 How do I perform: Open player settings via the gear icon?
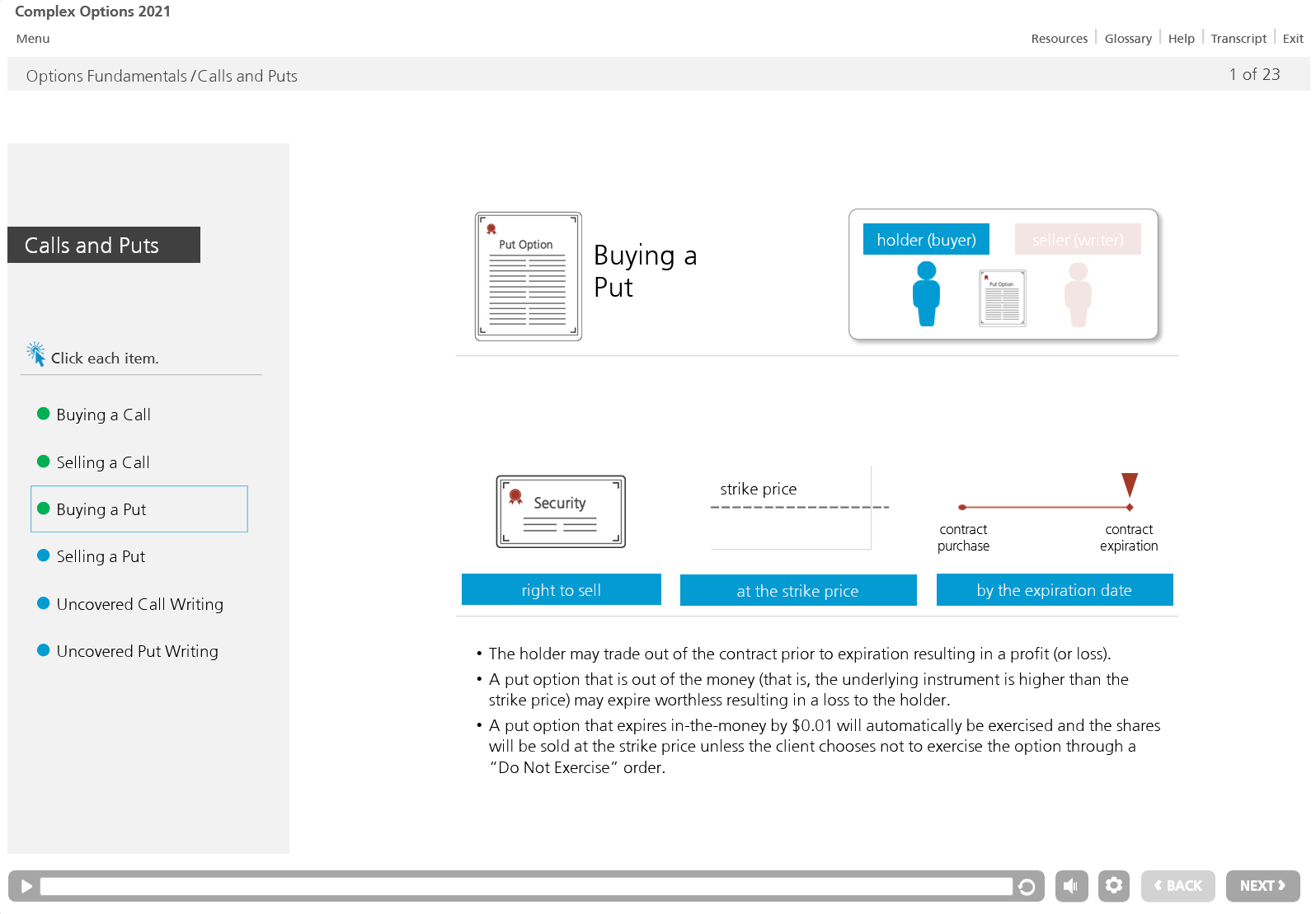click(1113, 886)
